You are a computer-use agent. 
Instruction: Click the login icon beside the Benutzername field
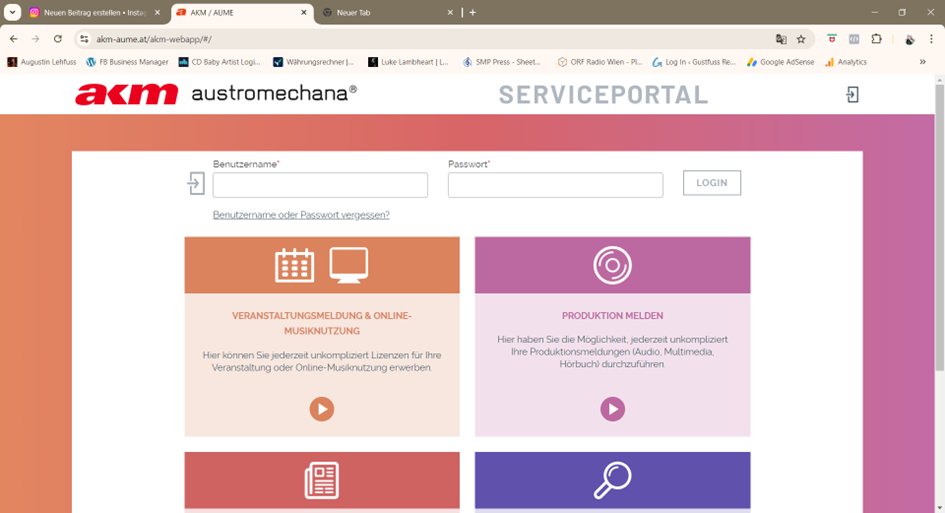point(196,183)
